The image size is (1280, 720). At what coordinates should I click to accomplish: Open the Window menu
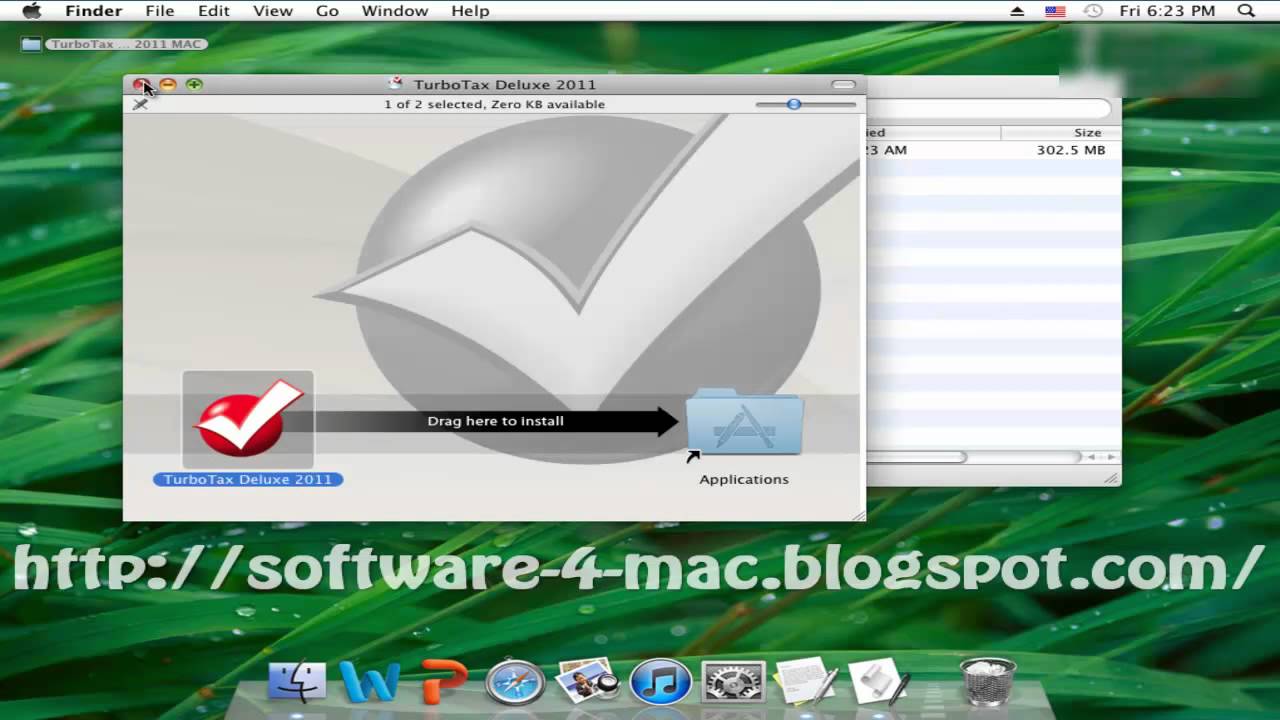[395, 11]
